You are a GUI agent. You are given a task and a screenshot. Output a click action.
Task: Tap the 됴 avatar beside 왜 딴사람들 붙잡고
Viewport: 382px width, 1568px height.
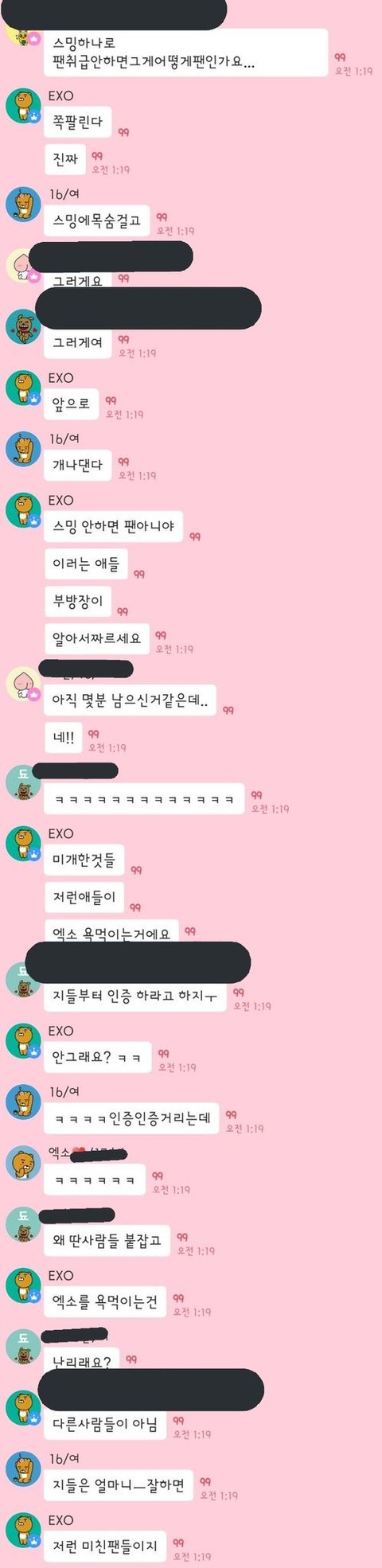(23, 1225)
